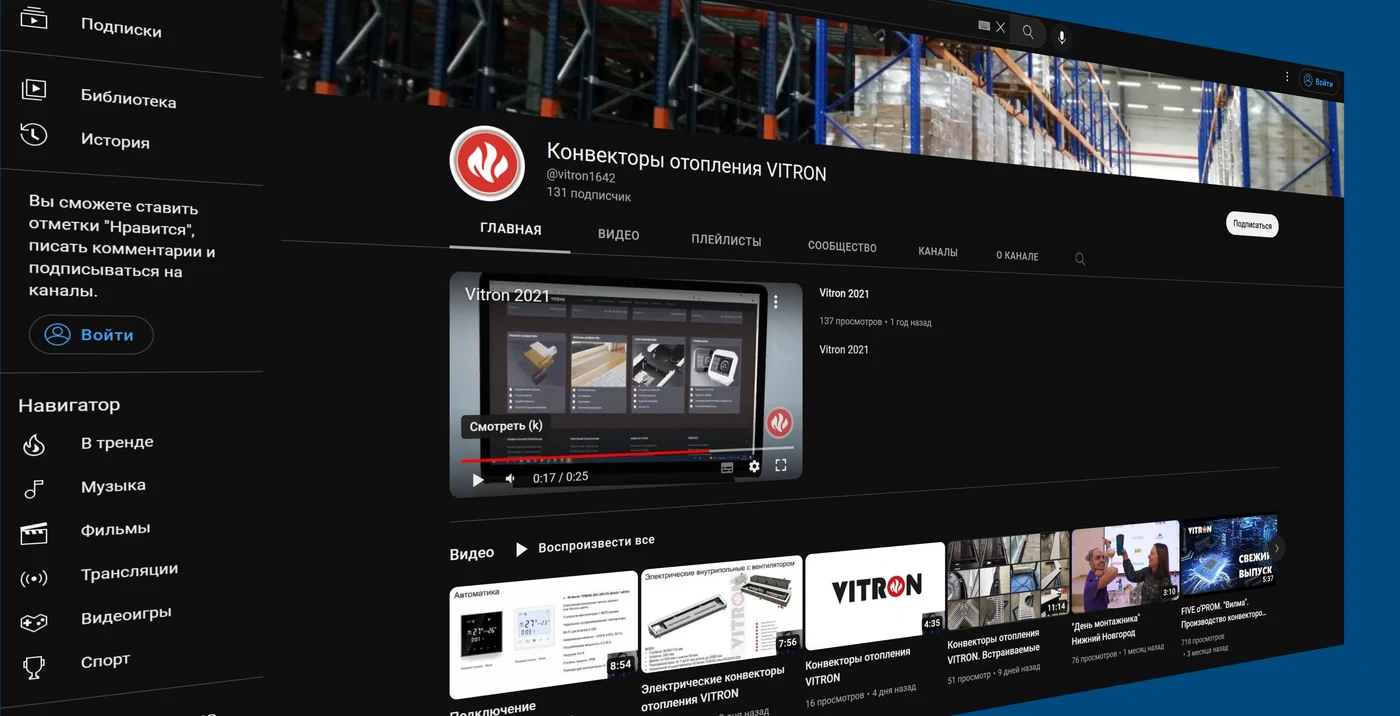This screenshot has height=716, width=1400.
Task: Click the Навигатор heading
Action: coord(69,404)
